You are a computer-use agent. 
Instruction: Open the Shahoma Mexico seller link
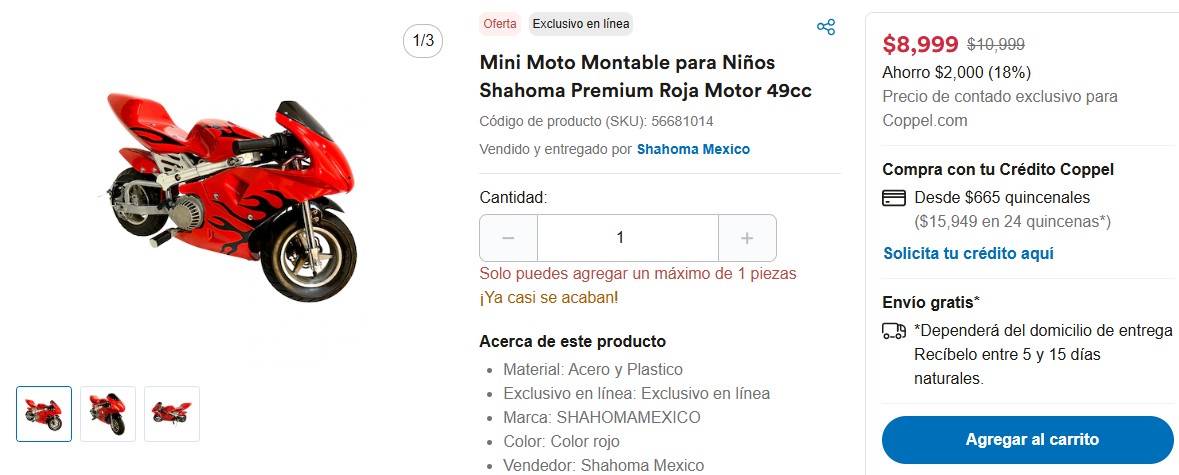[693, 149]
